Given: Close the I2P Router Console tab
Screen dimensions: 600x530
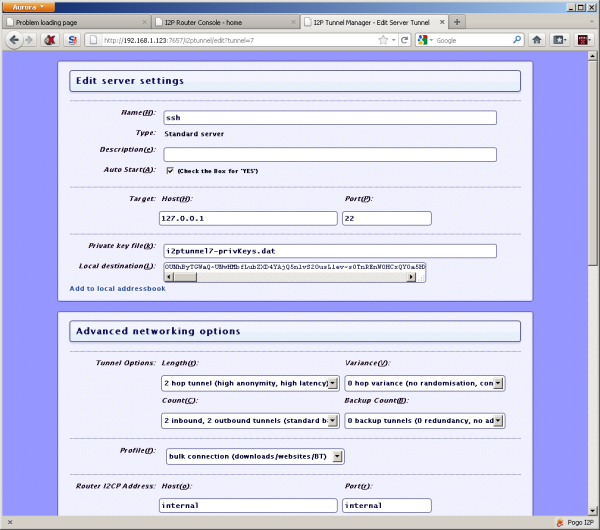Looking at the screenshot, I should click(293, 22).
